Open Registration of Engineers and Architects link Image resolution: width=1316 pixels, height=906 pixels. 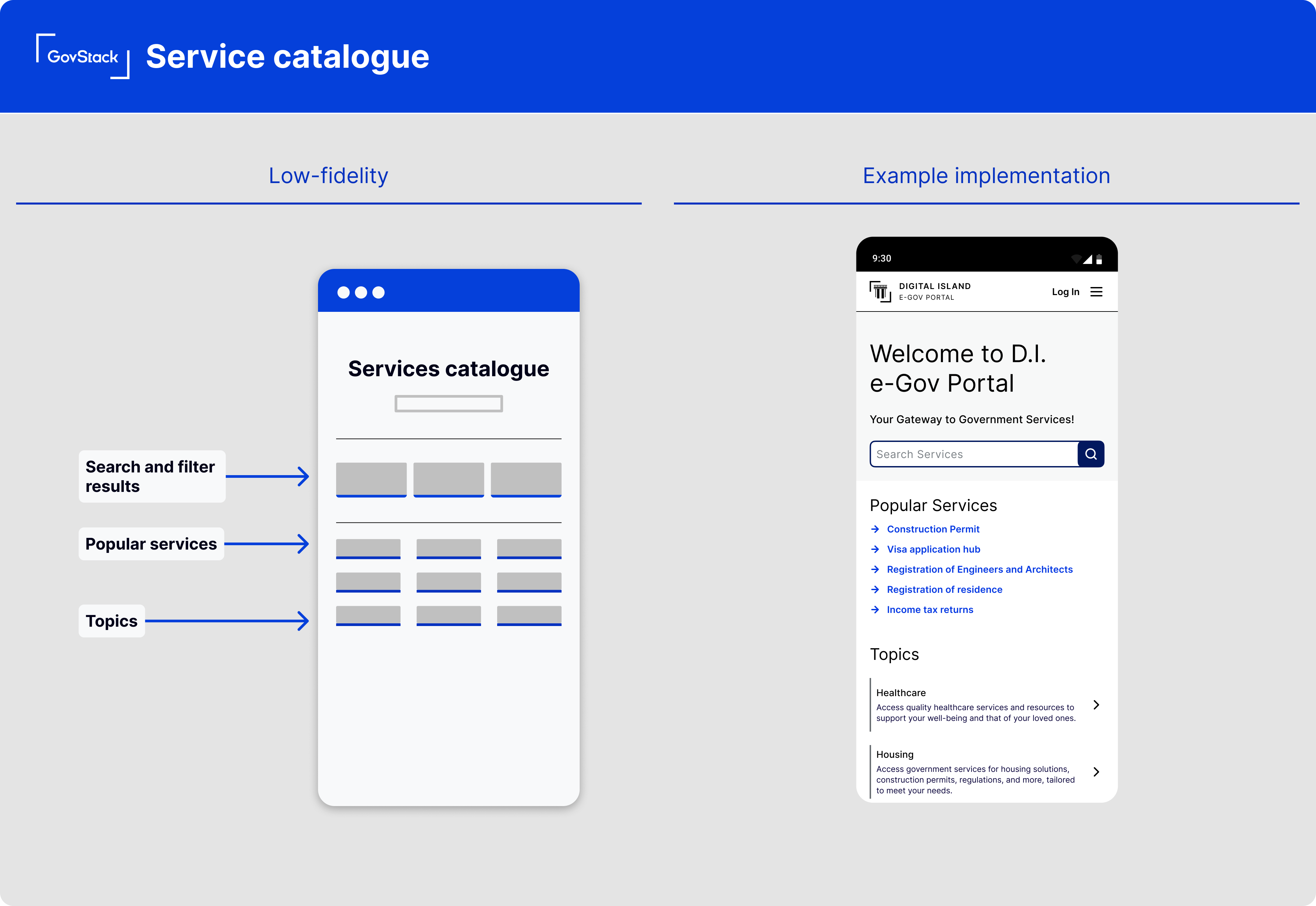(979, 569)
